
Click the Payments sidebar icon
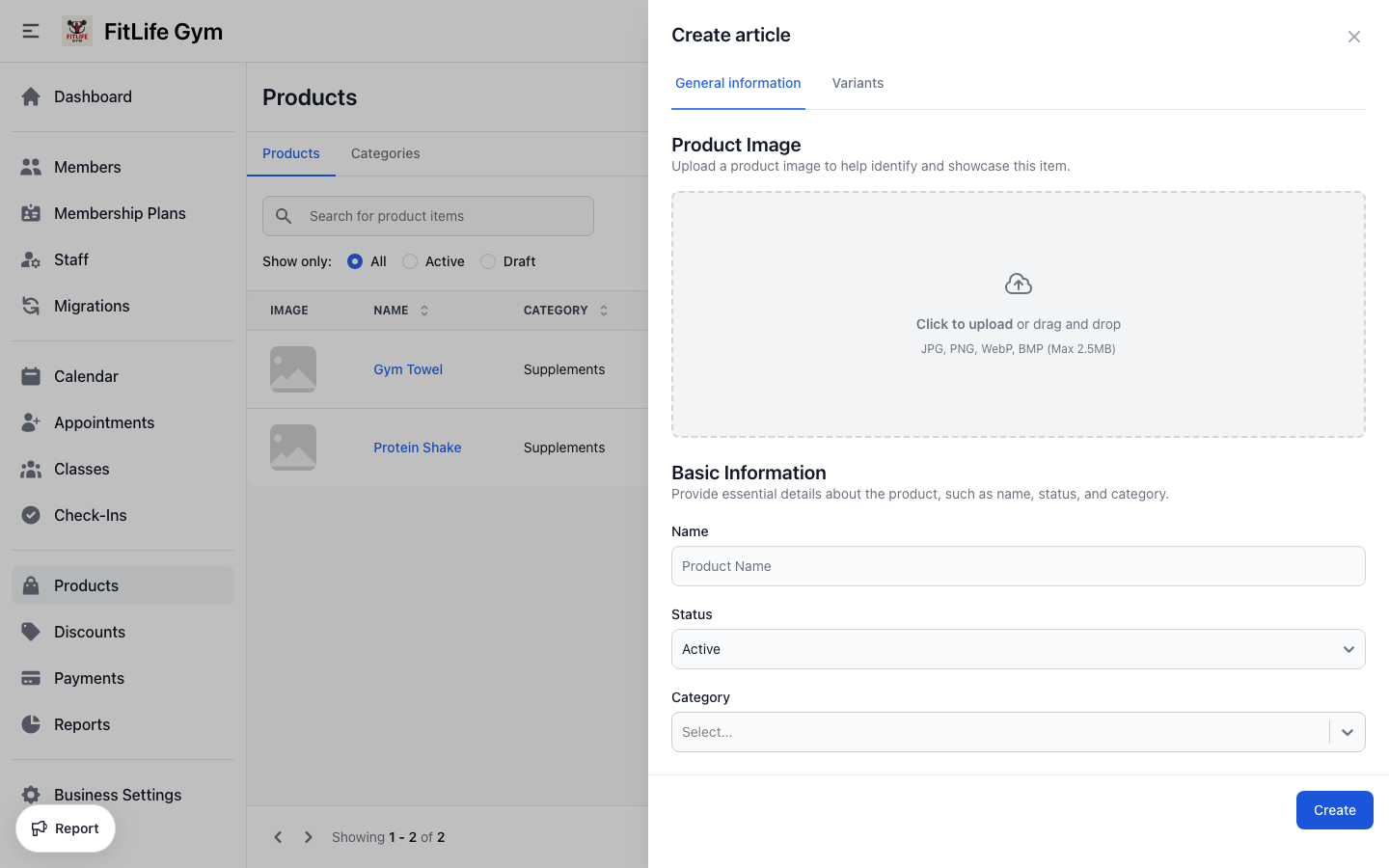(32, 678)
